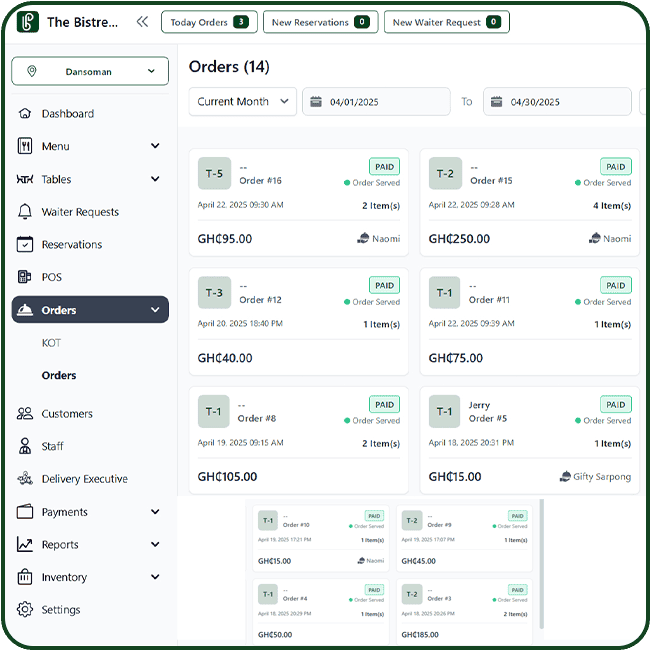Screen dimensions: 650x650
Task: Open the KOT submenu item
Action: pos(51,343)
